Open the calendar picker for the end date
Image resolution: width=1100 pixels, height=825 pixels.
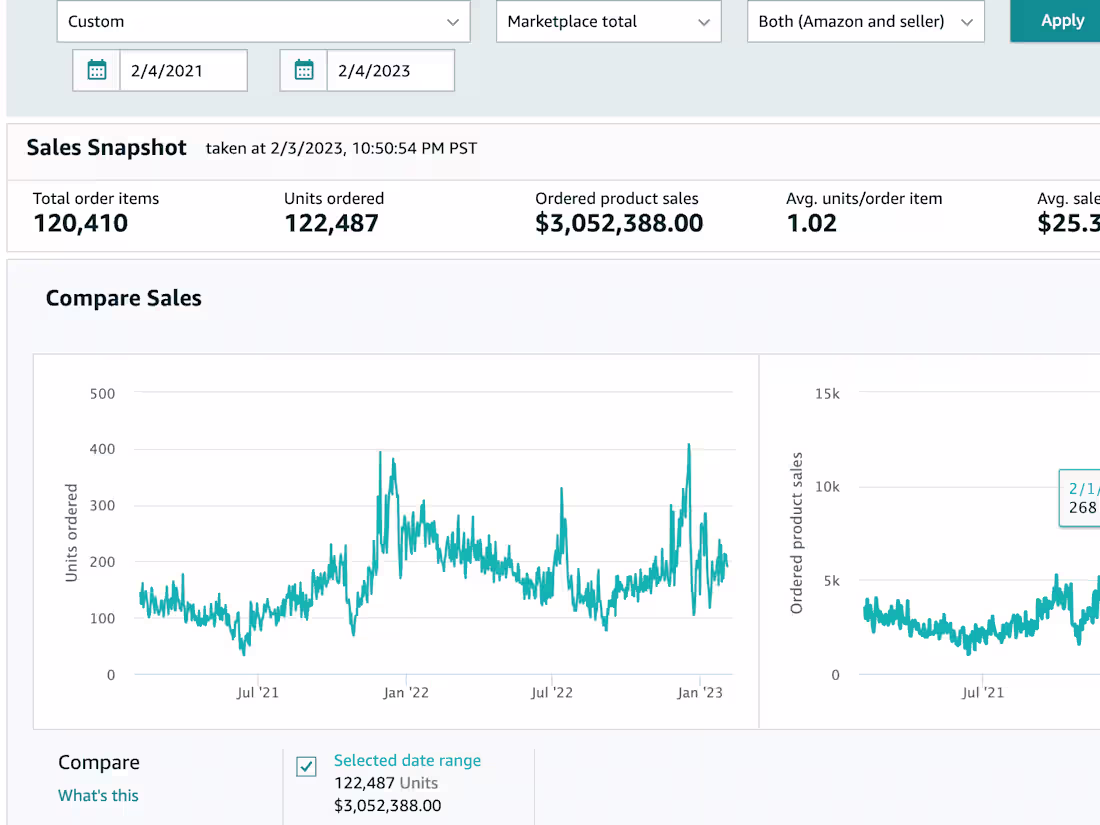pyautogui.click(x=303, y=70)
